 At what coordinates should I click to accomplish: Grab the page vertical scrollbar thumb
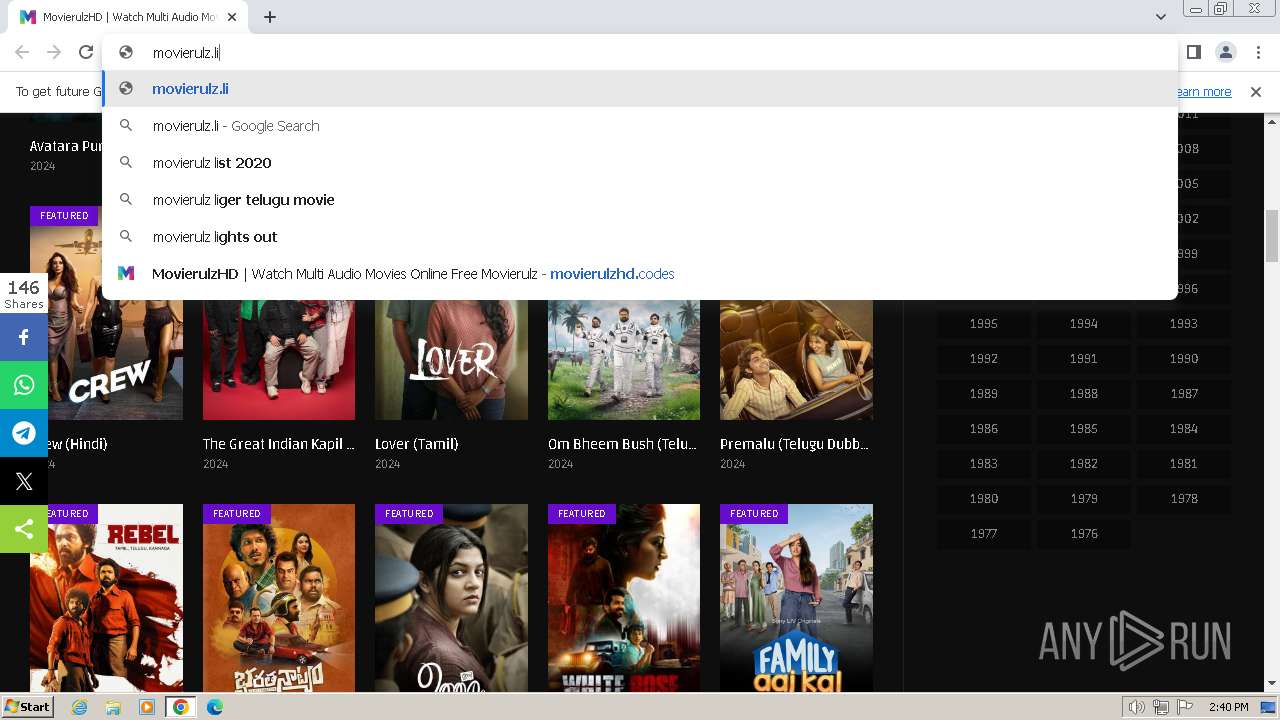[x=1272, y=235]
